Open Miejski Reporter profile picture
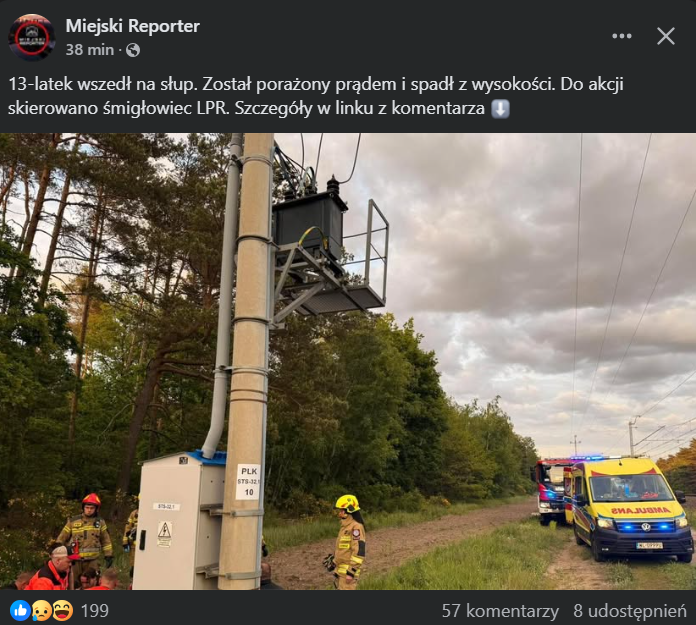The image size is (696, 625). pyautogui.click(x=32, y=37)
